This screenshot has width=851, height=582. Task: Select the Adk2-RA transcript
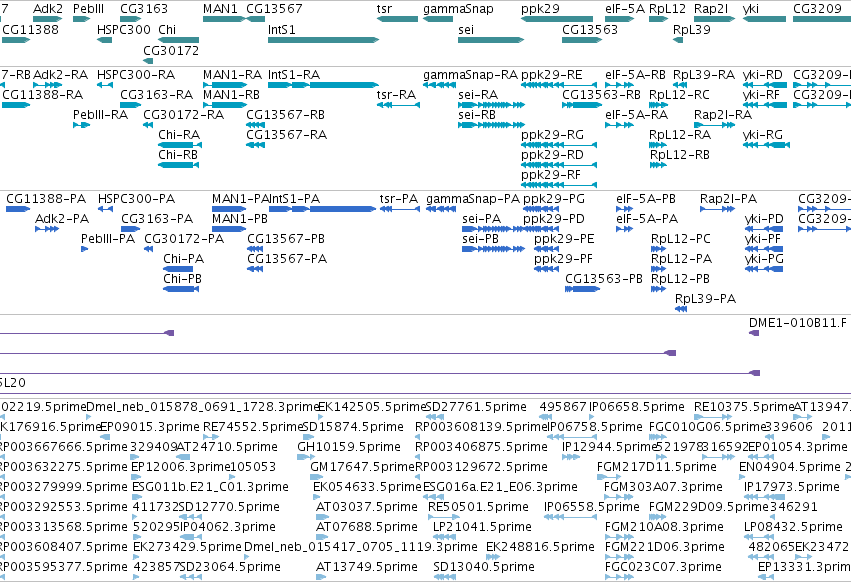48,85
